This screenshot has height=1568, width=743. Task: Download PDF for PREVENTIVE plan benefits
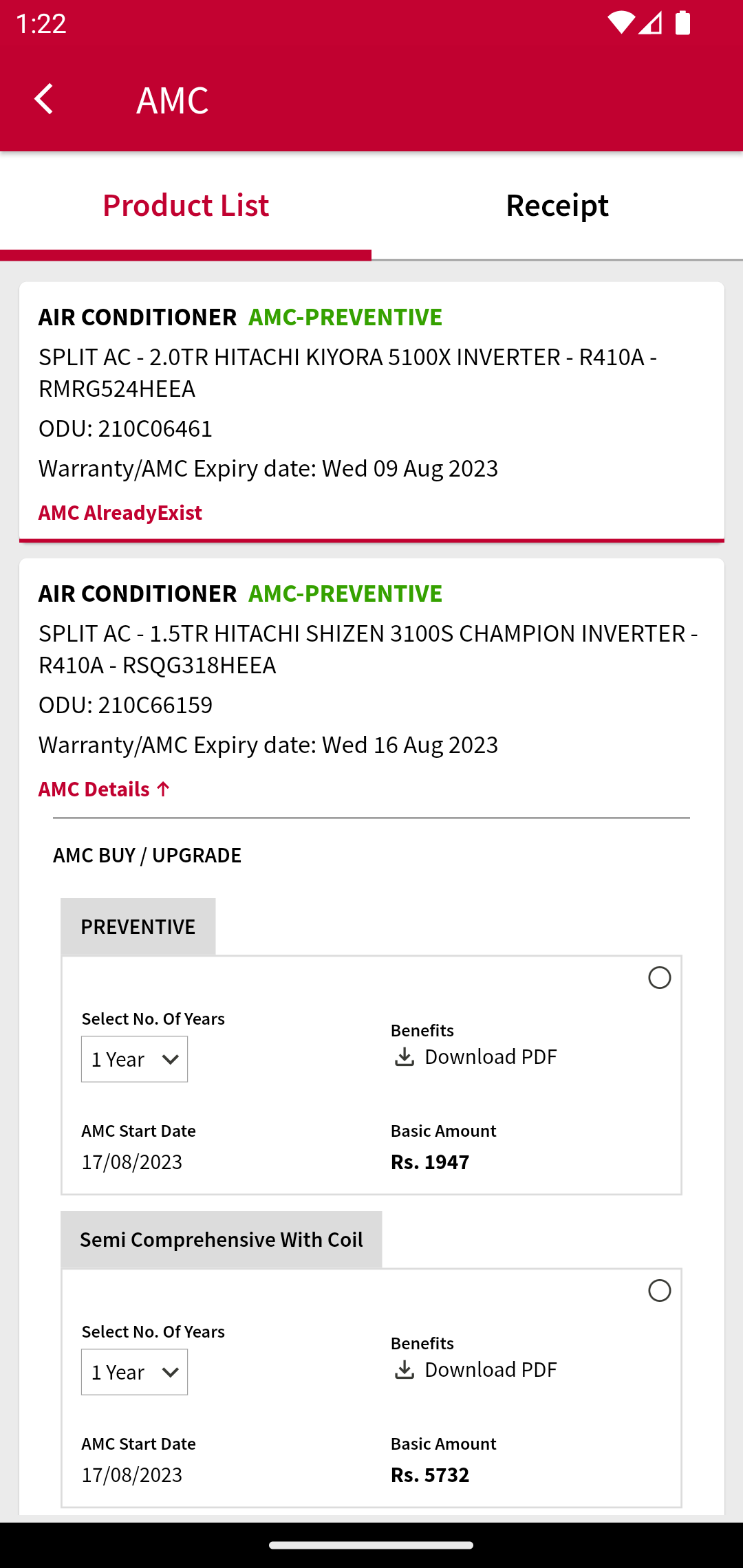coord(490,1057)
